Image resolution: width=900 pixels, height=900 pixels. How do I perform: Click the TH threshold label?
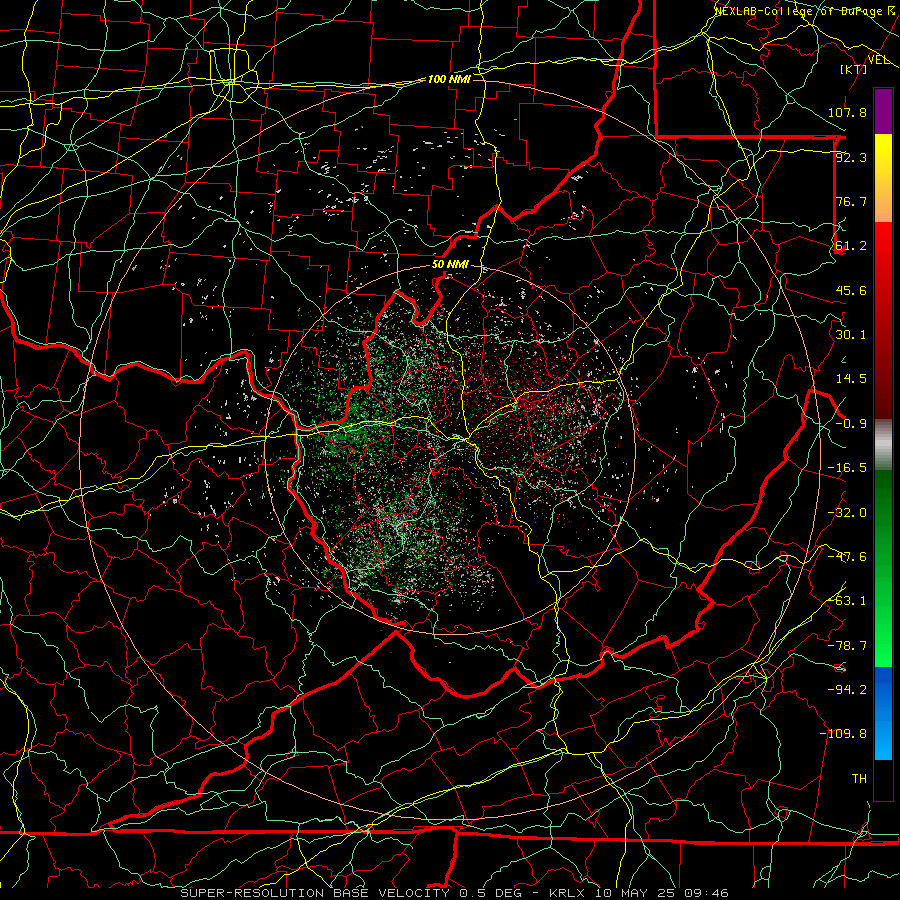[859, 778]
